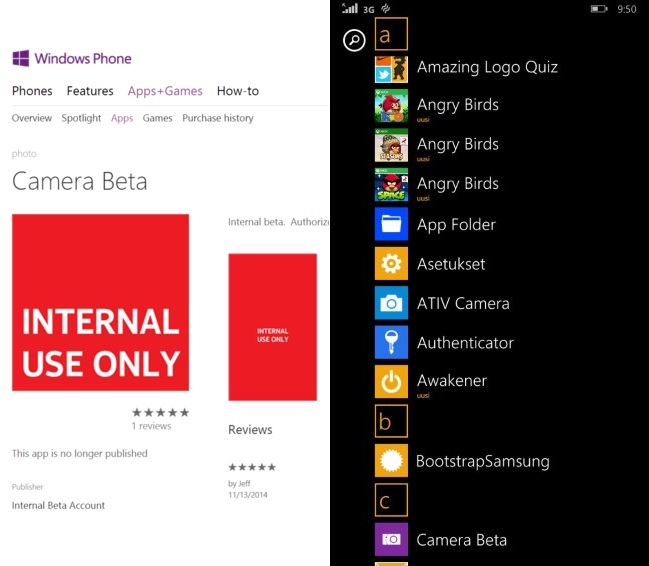Open the Phones menu
This screenshot has width=649, height=566.
32,91
